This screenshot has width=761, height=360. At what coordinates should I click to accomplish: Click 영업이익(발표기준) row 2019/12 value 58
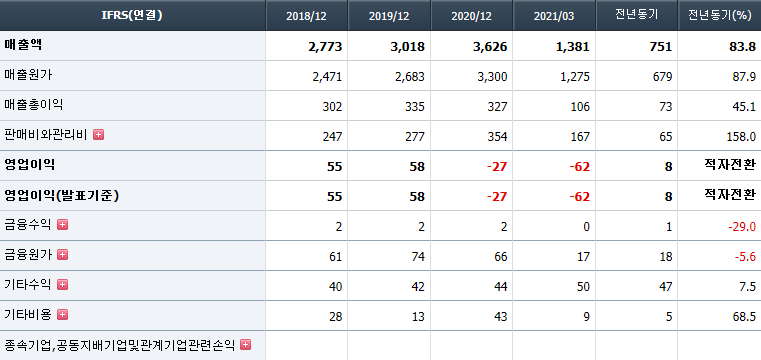(417, 196)
